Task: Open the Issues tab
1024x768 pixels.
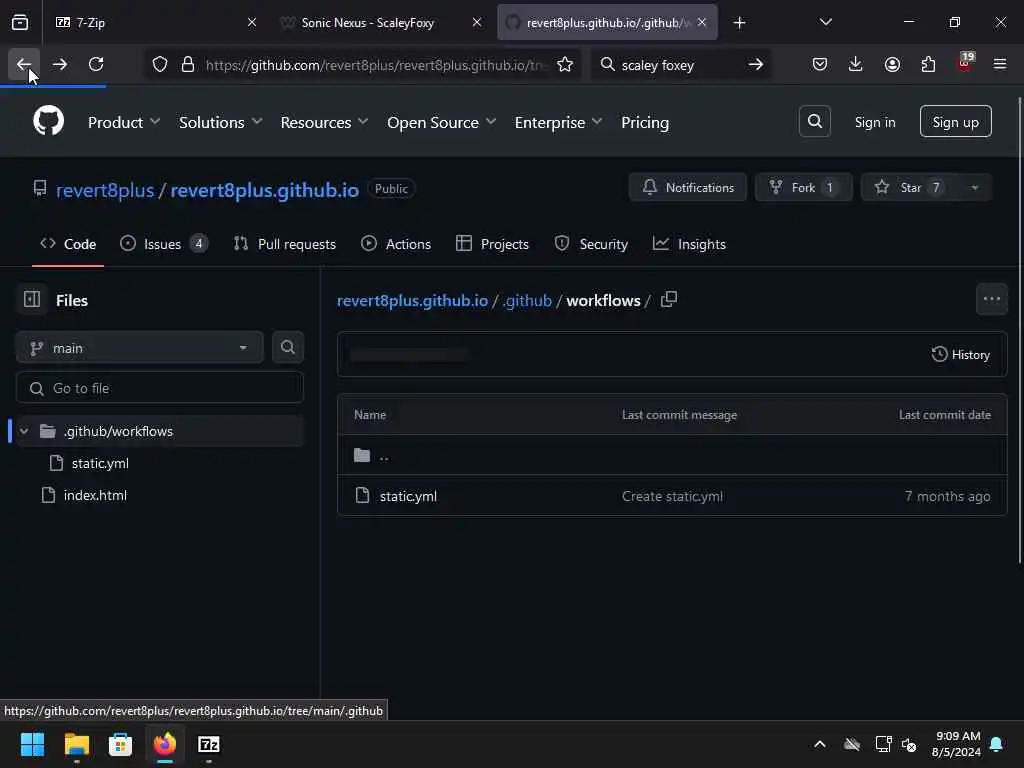Action: pyautogui.click(x=164, y=244)
